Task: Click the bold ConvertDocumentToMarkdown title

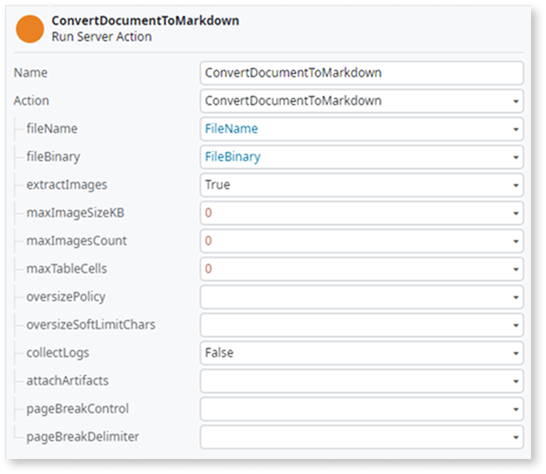Action: coord(145,21)
